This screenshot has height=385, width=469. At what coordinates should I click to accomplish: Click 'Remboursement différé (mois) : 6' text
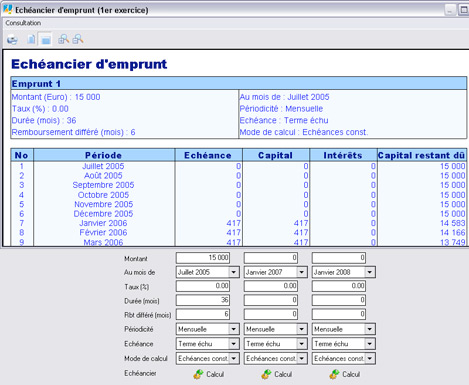click(x=73, y=132)
